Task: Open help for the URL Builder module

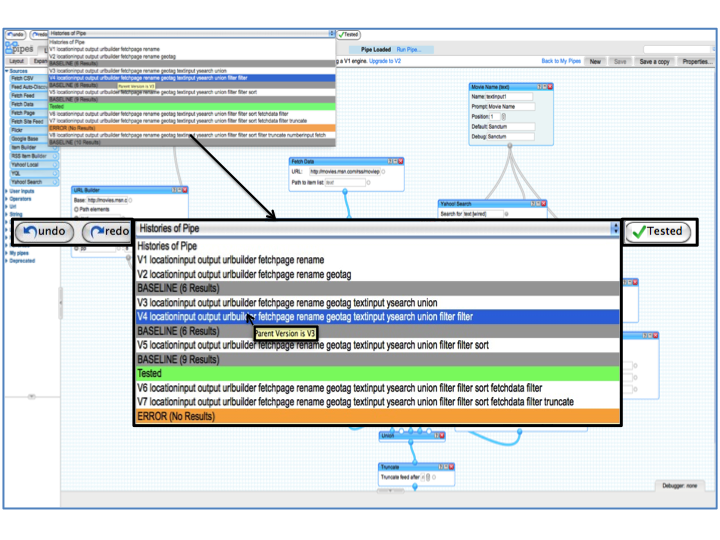Action: pos(174,190)
